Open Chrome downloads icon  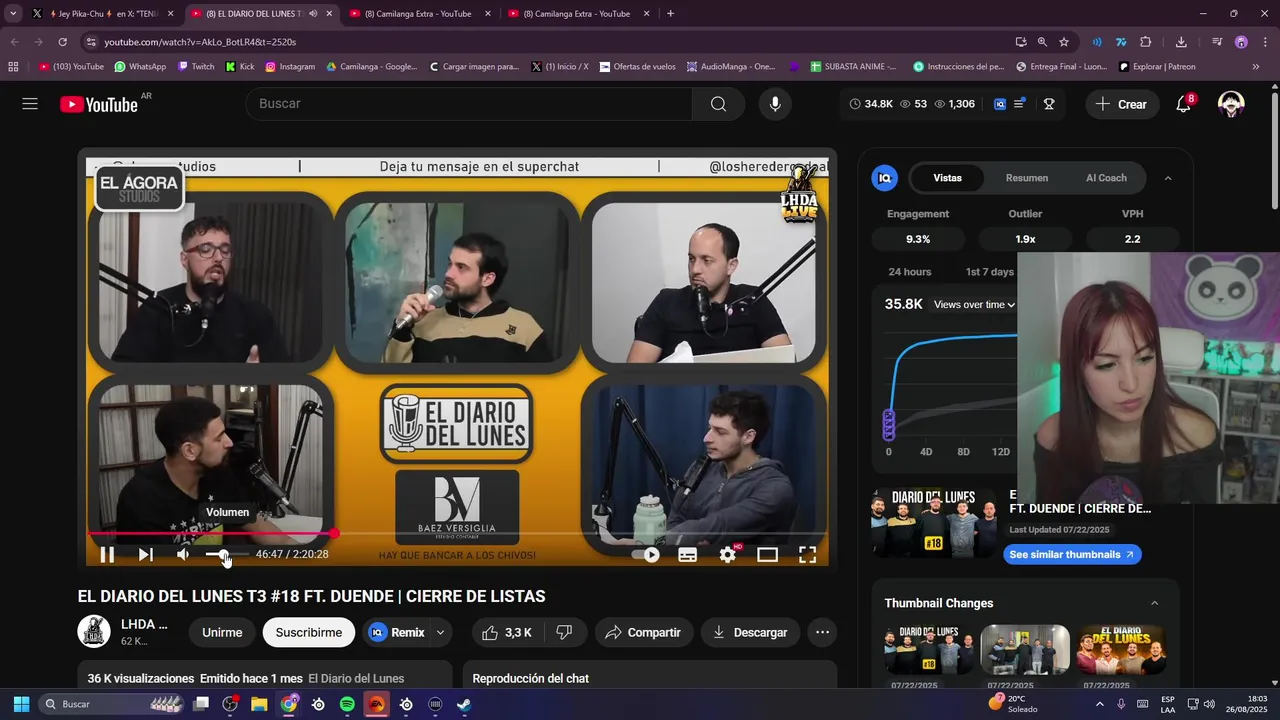1181,42
